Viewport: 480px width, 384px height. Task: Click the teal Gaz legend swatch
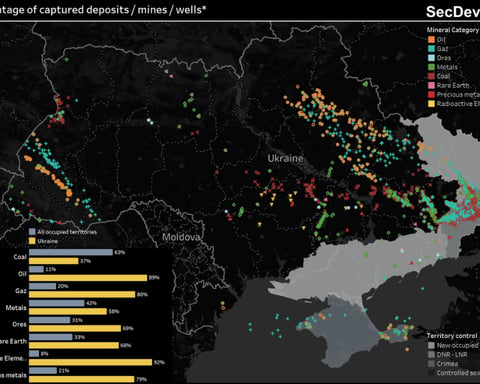click(x=431, y=49)
